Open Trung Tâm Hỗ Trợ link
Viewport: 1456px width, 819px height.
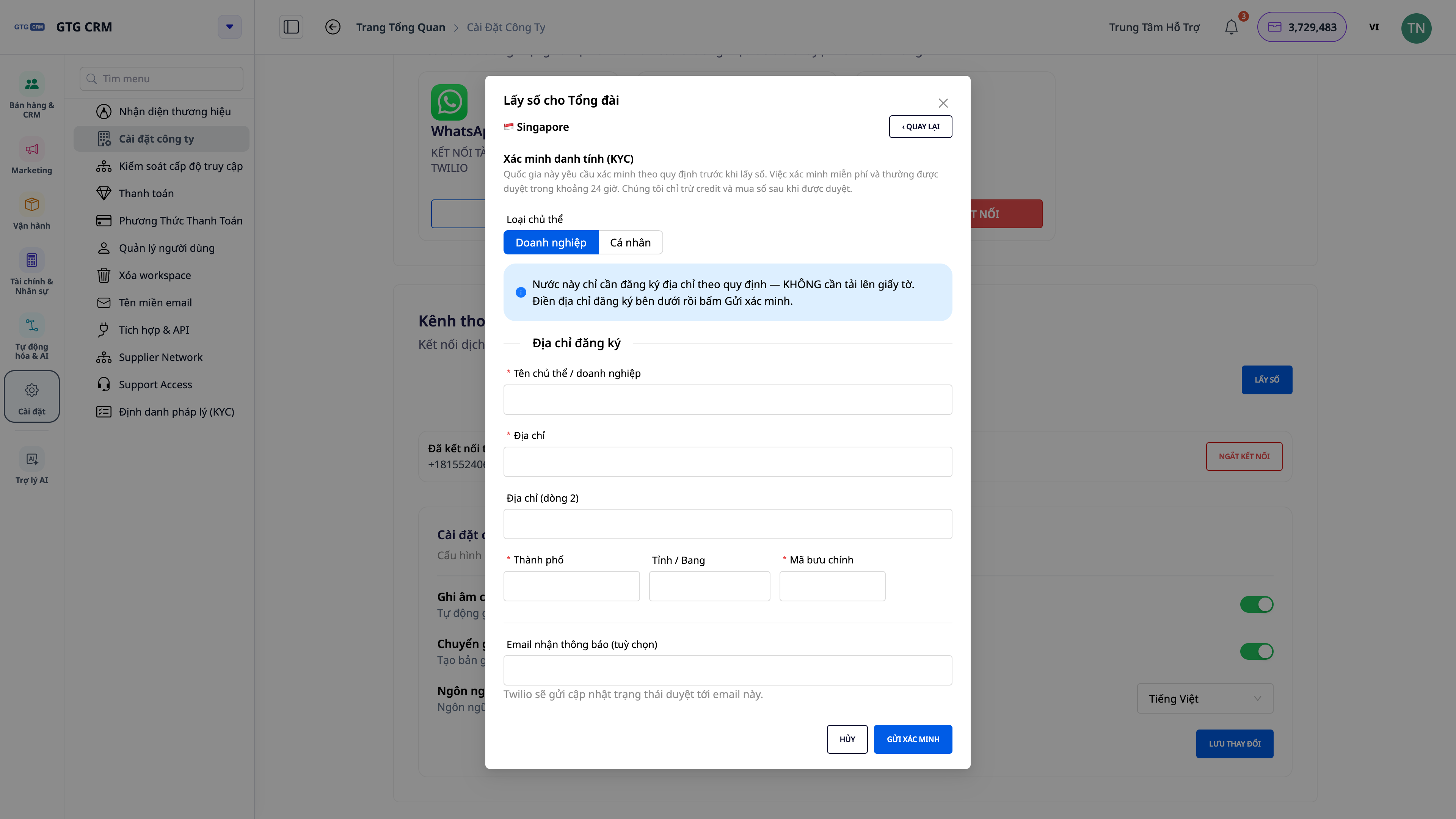pos(1154,27)
